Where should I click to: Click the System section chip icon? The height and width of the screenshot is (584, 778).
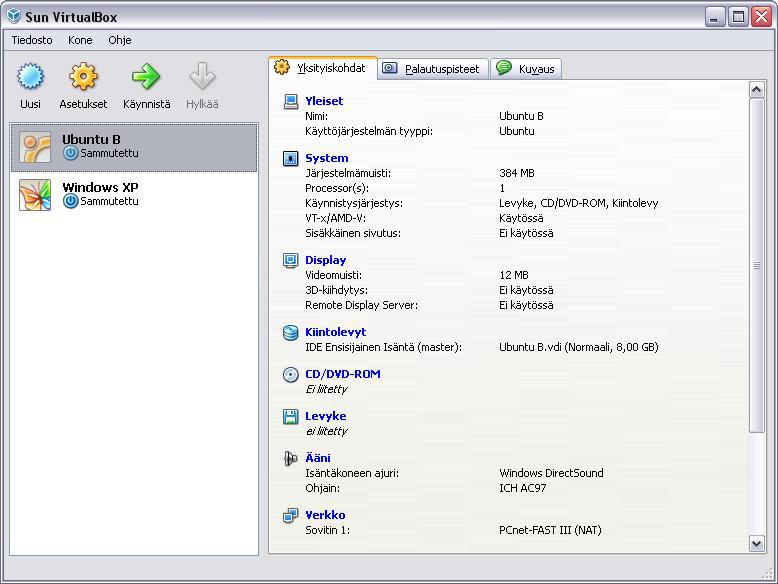click(x=290, y=158)
